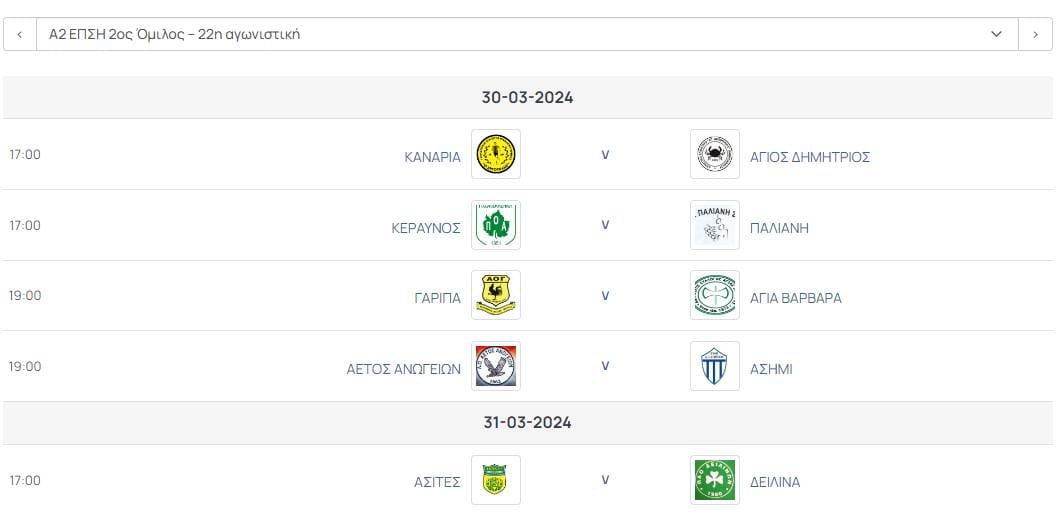Click the ΑΓΙΟΣ ΔΗΜΗΤΡΙΟΣ crab logo
The height and width of the screenshot is (516, 1059).
tap(715, 154)
